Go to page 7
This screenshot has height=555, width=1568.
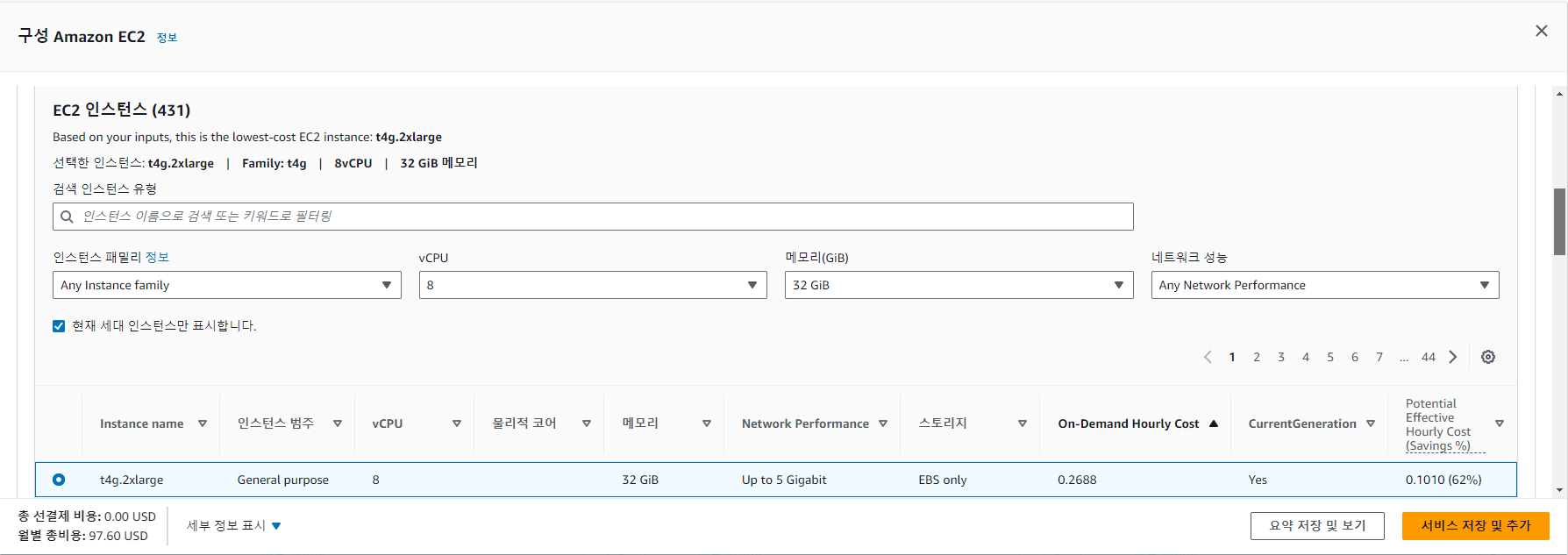tap(1379, 357)
